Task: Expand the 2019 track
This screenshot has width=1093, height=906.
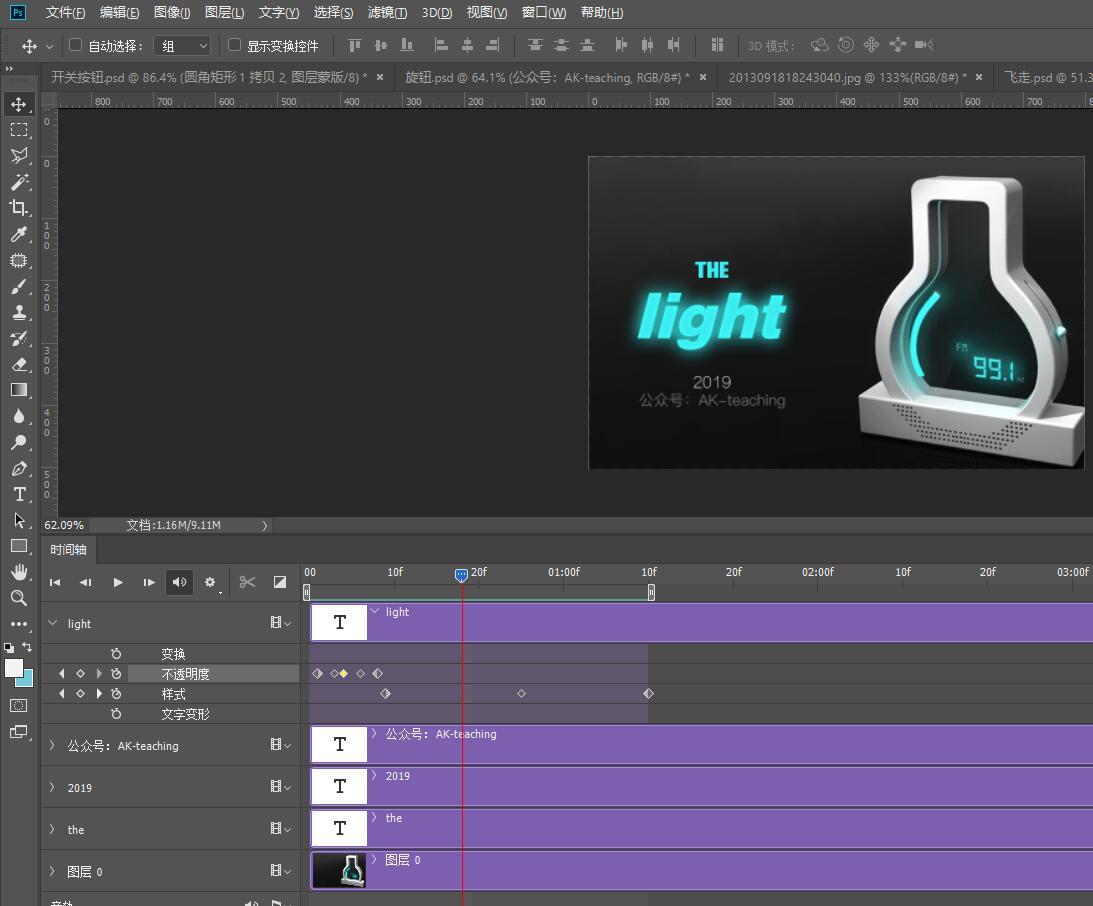Action: click(x=52, y=787)
